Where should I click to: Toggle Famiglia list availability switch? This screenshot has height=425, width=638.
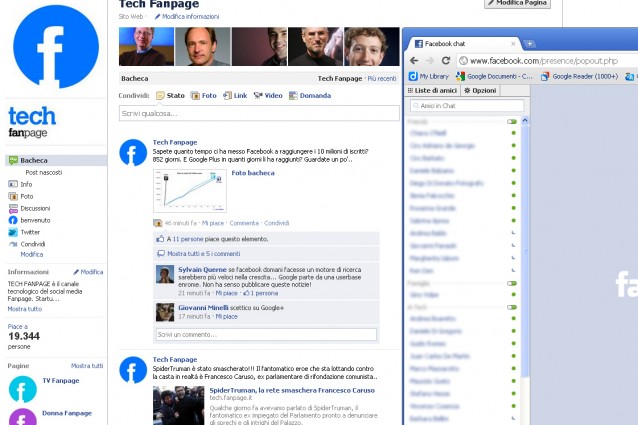tap(512, 283)
